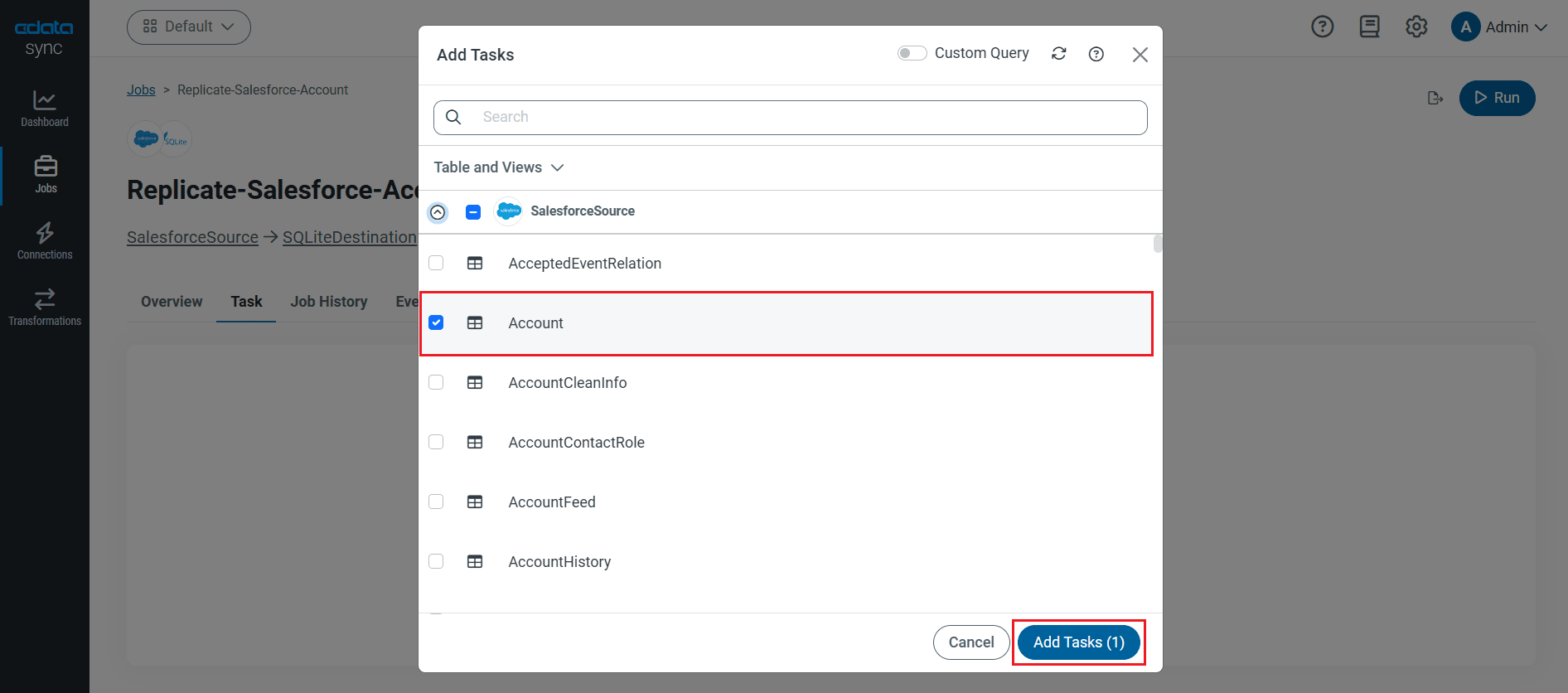The width and height of the screenshot is (1568, 693).
Task: Go to Connections in the sidebar
Action: tap(45, 241)
